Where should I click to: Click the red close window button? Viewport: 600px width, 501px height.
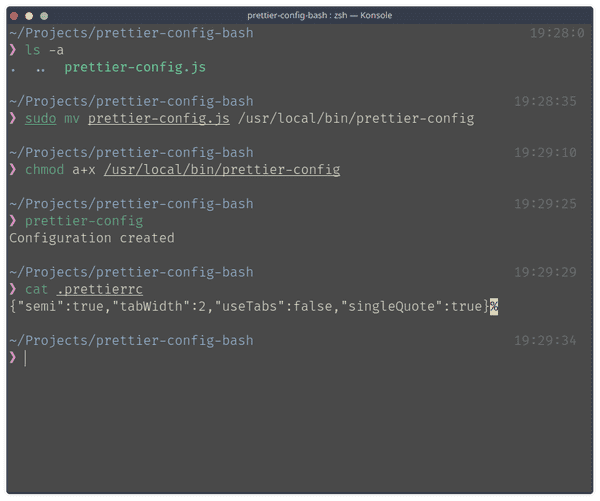[14, 16]
